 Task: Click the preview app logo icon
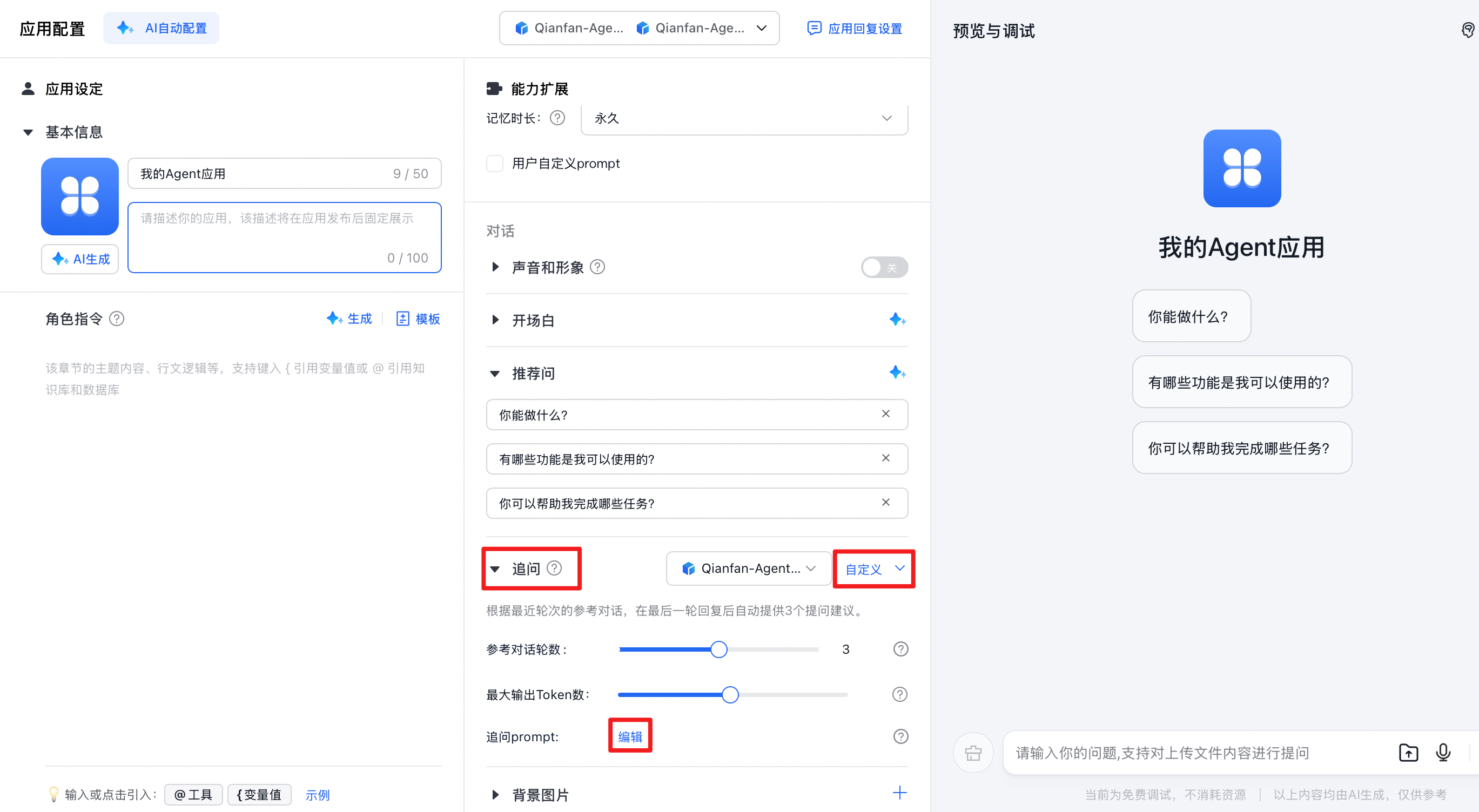click(x=1242, y=168)
